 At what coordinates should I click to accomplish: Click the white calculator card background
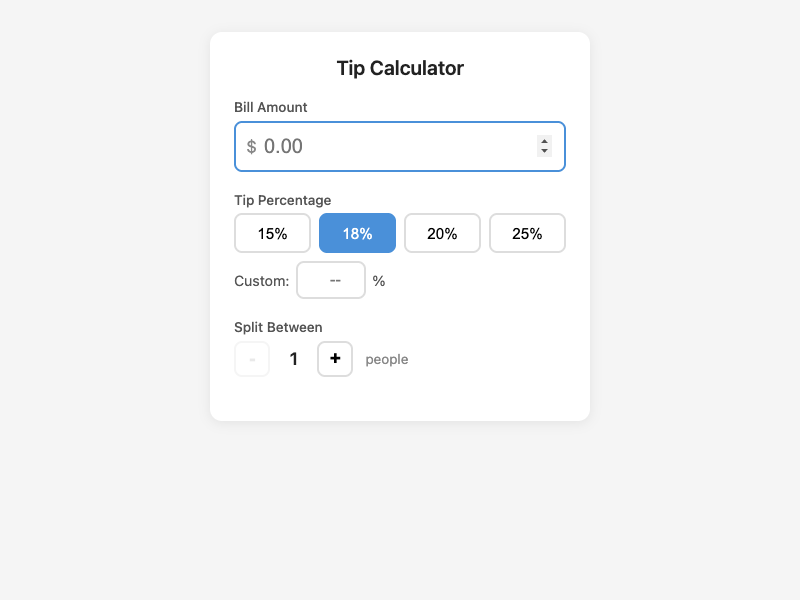[399, 400]
